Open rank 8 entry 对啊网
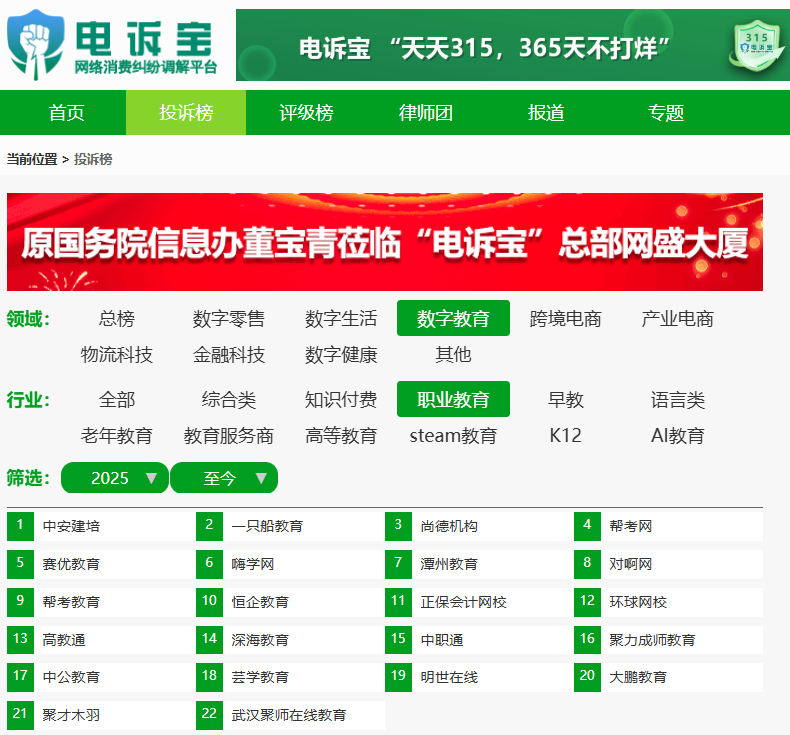The width and height of the screenshot is (790, 735). point(631,564)
